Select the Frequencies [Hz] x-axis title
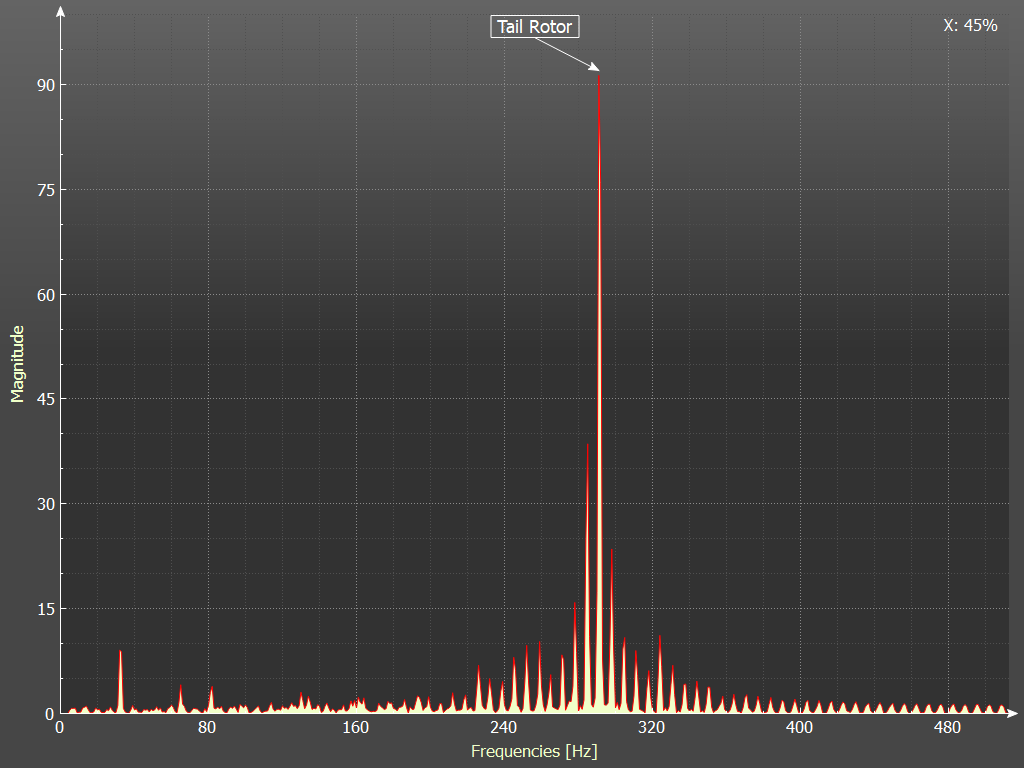The image size is (1024, 768). pos(533,750)
